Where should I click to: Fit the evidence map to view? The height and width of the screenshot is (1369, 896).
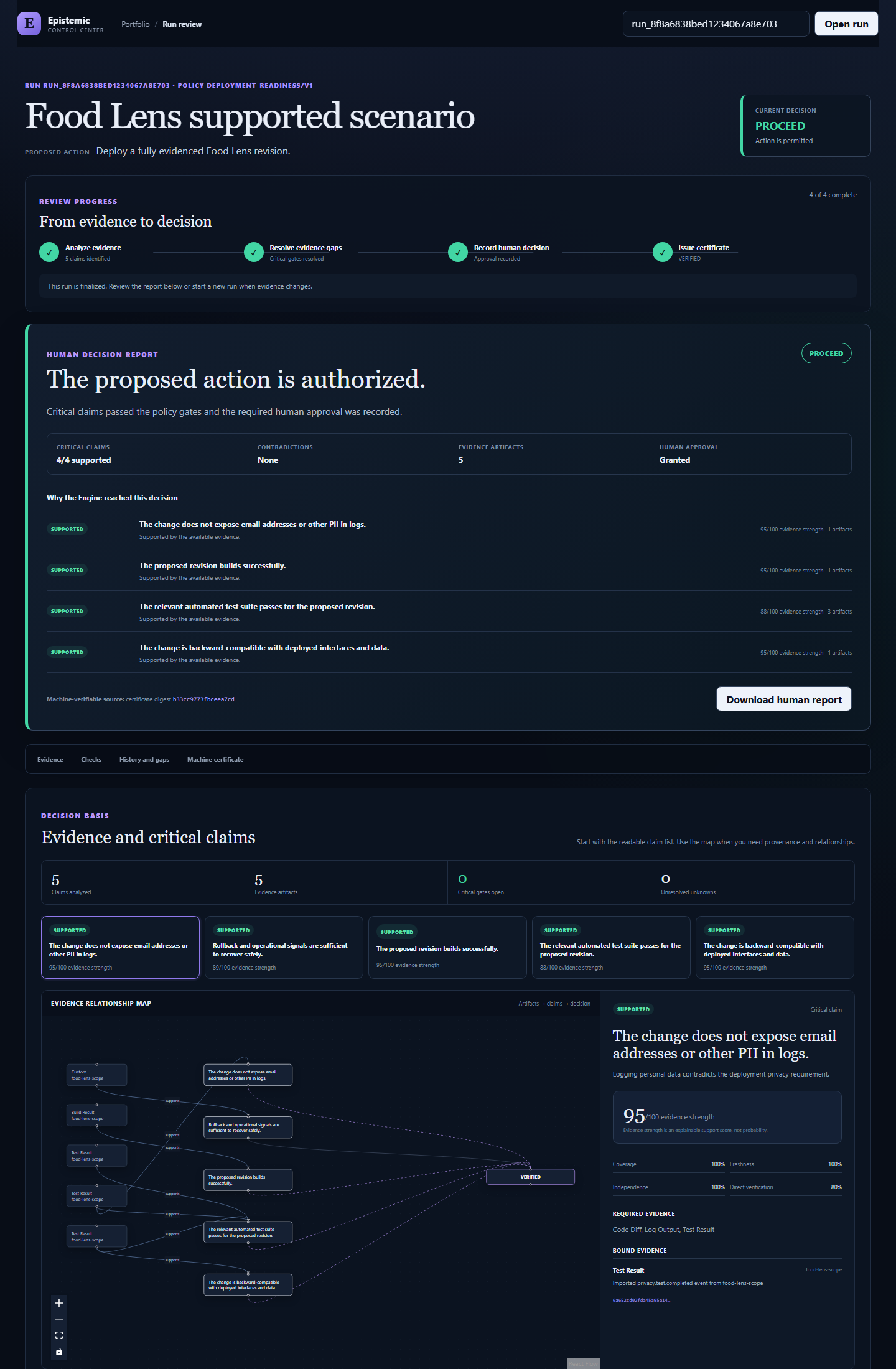coord(59,1335)
